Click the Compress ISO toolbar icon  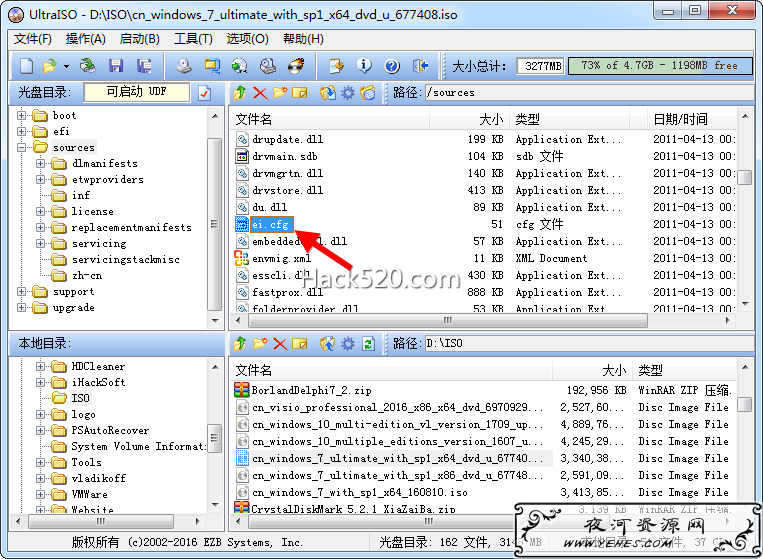212,66
